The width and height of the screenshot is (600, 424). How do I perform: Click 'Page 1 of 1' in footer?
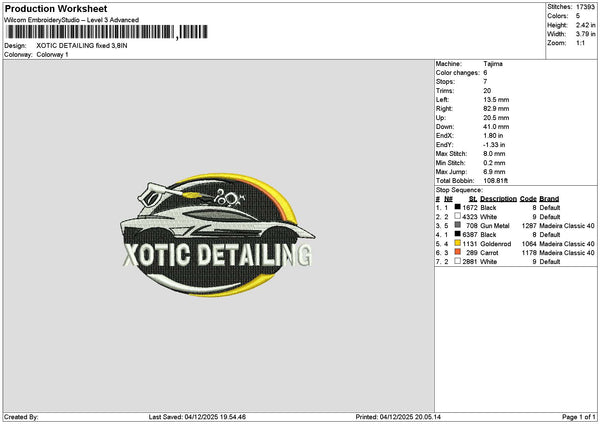pos(579,417)
